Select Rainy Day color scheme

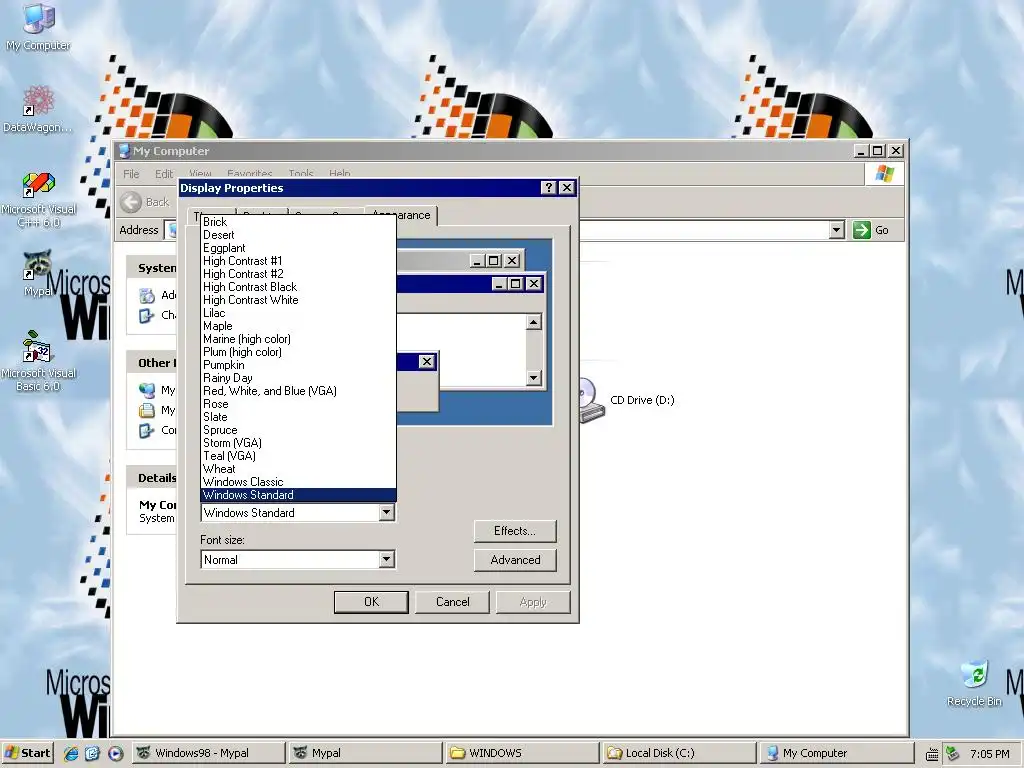pos(298,378)
